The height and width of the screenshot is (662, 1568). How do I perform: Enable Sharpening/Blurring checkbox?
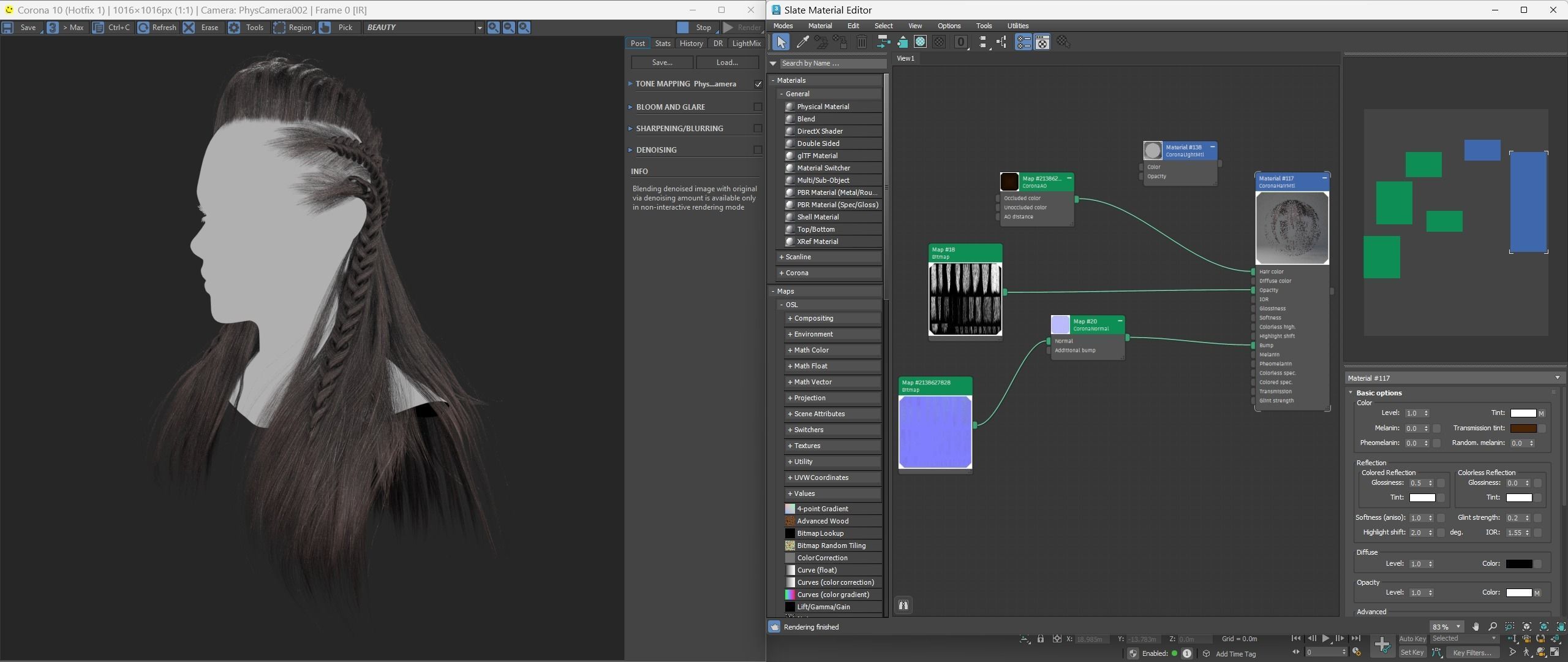(758, 128)
